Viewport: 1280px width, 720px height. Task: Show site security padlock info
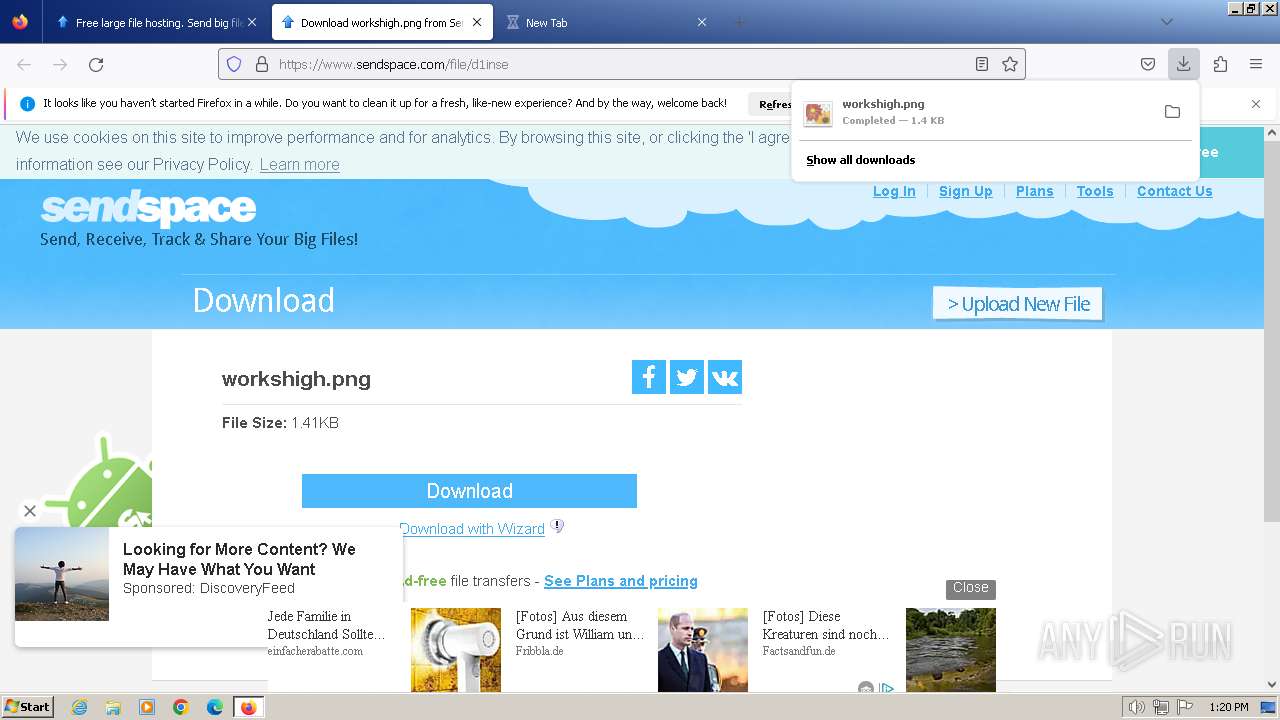(262, 64)
